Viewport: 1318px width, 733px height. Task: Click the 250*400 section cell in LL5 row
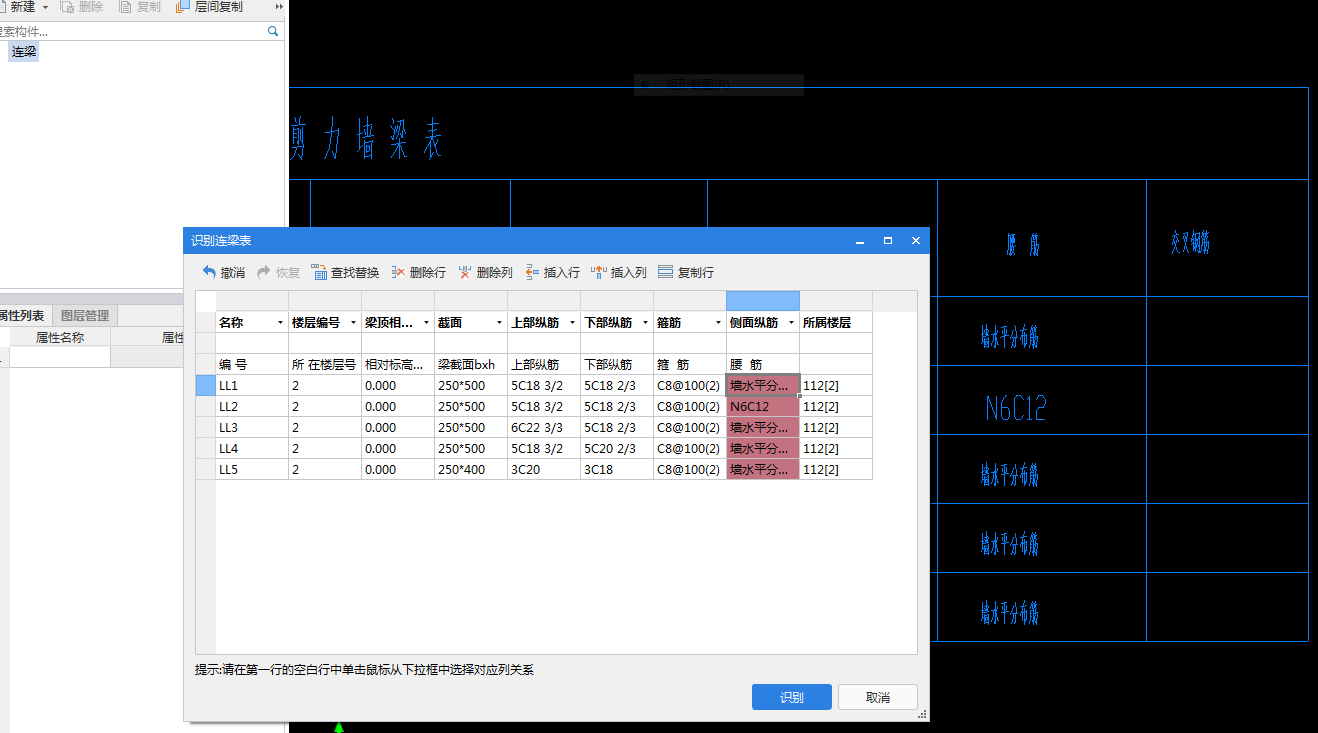pos(471,470)
